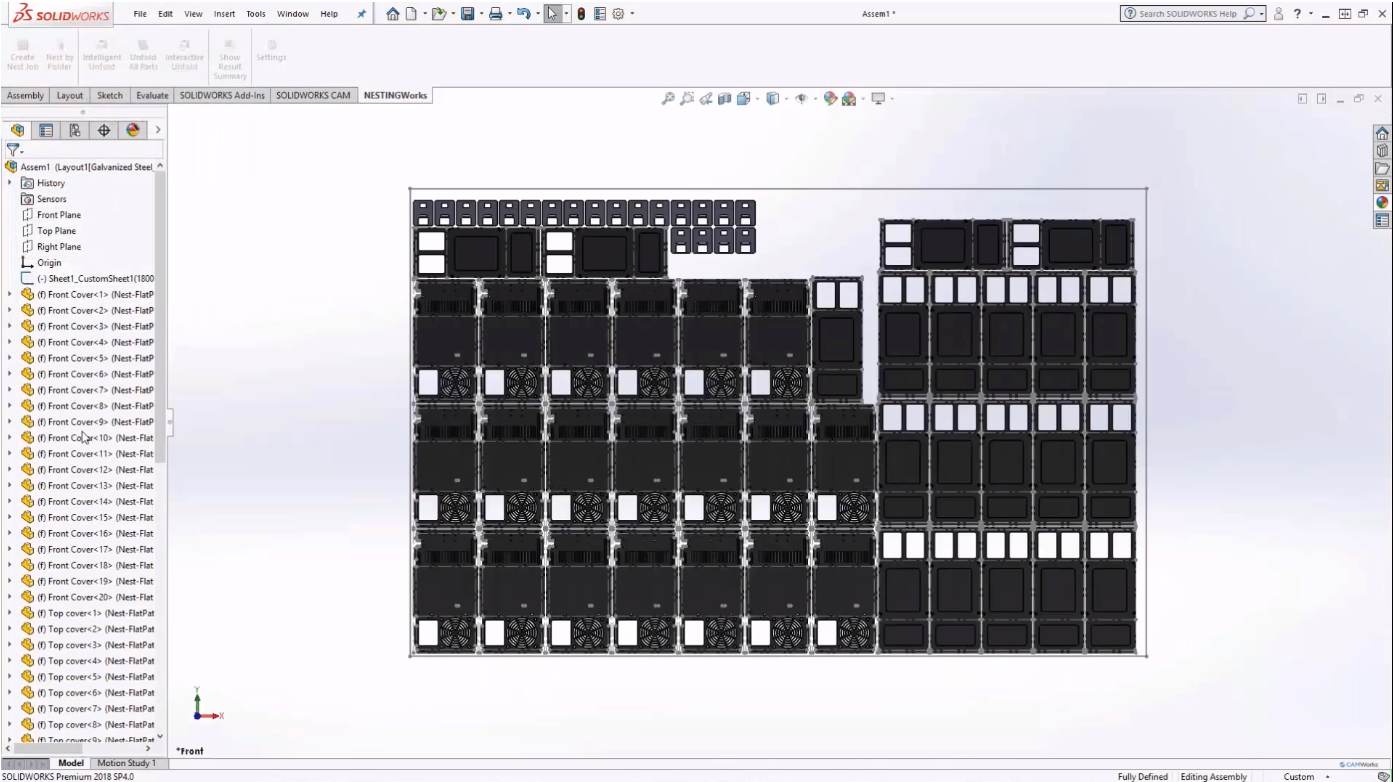
Task: Open the Tools menu
Action: (256, 14)
